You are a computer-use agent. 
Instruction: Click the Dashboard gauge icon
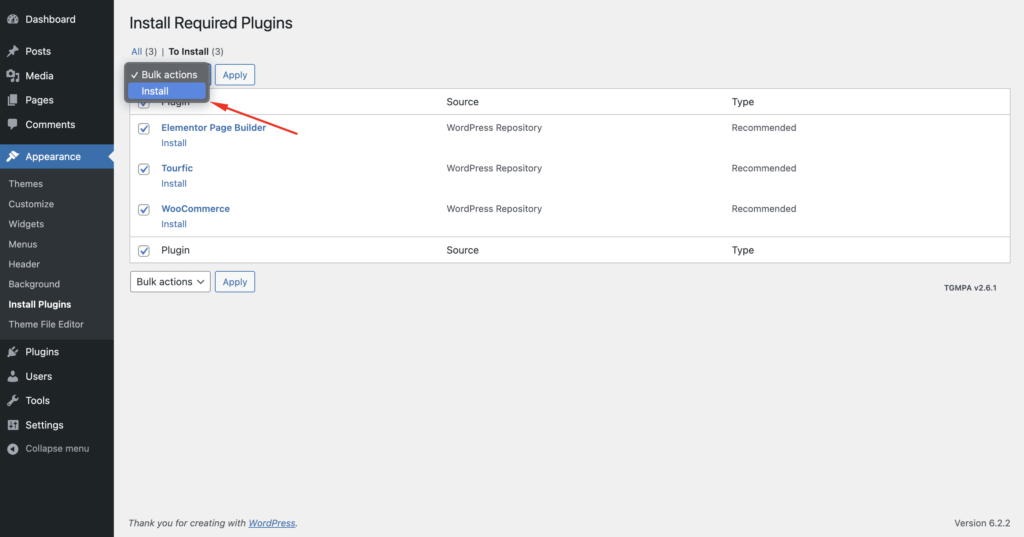[13, 20]
